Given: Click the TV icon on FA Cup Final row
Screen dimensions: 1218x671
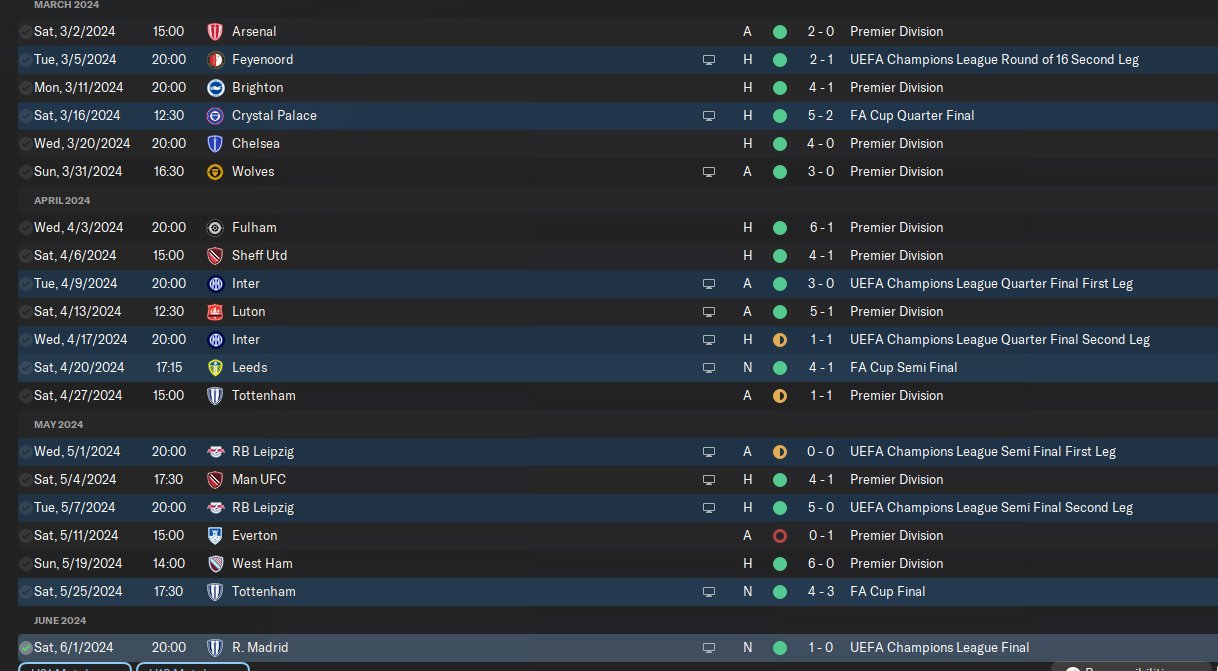Looking at the screenshot, I should (x=709, y=592).
